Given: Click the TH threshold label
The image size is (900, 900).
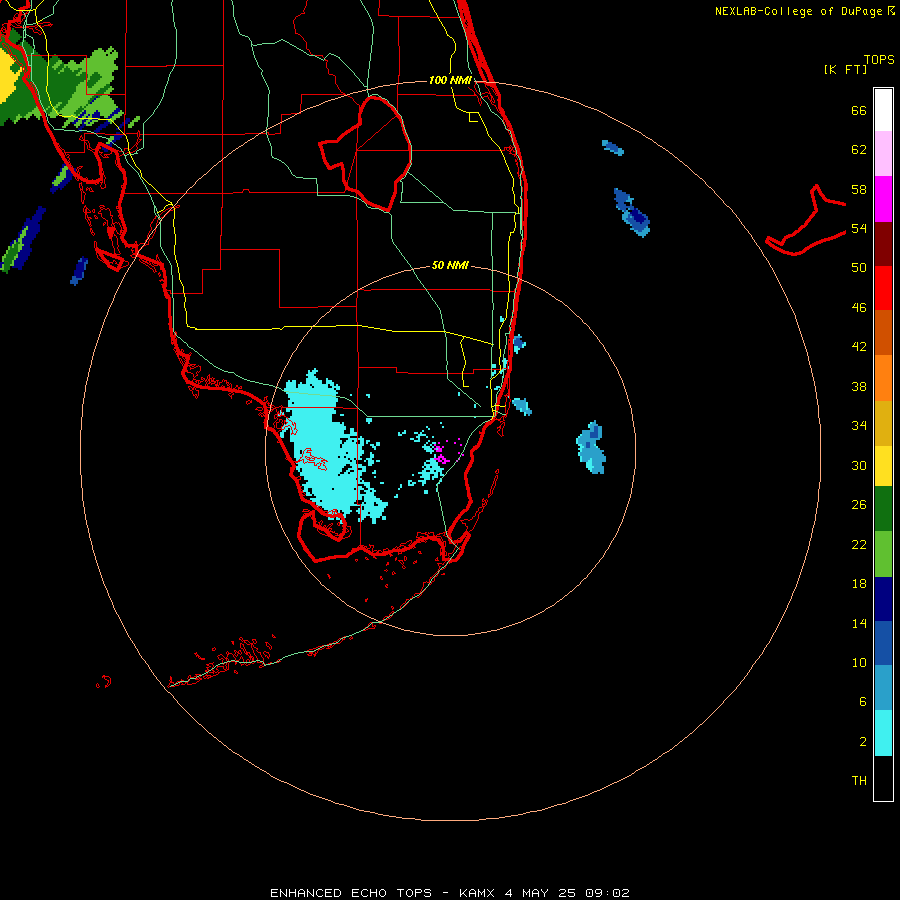Looking at the screenshot, I should point(859,781).
